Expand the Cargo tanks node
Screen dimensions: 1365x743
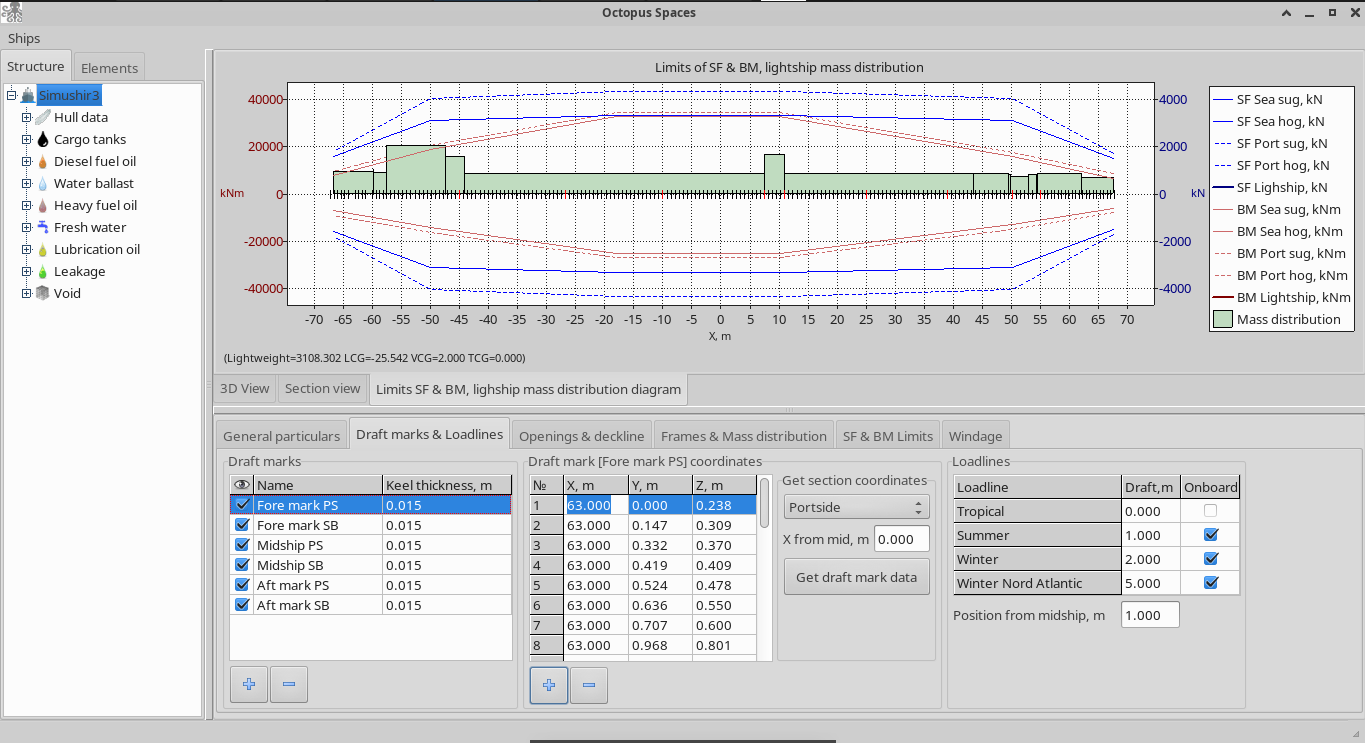(x=27, y=140)
